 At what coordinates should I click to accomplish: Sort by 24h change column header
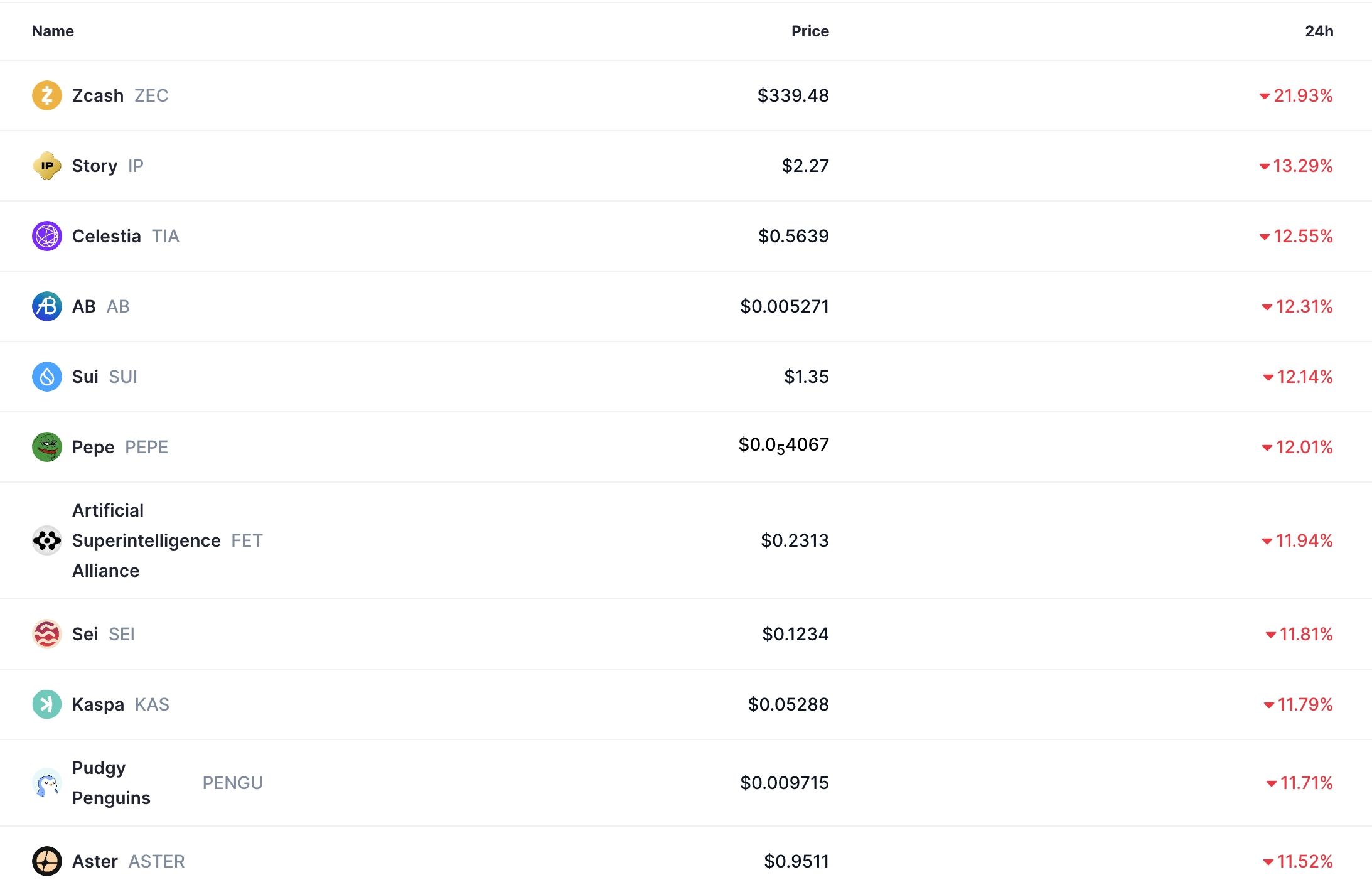point(1319,31)
